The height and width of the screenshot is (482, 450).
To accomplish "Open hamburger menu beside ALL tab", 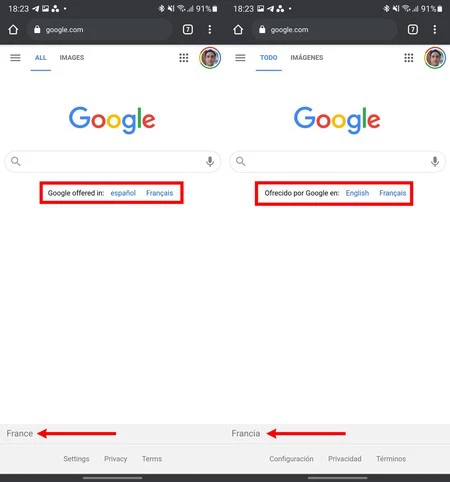I will click(x=15, y=58).
